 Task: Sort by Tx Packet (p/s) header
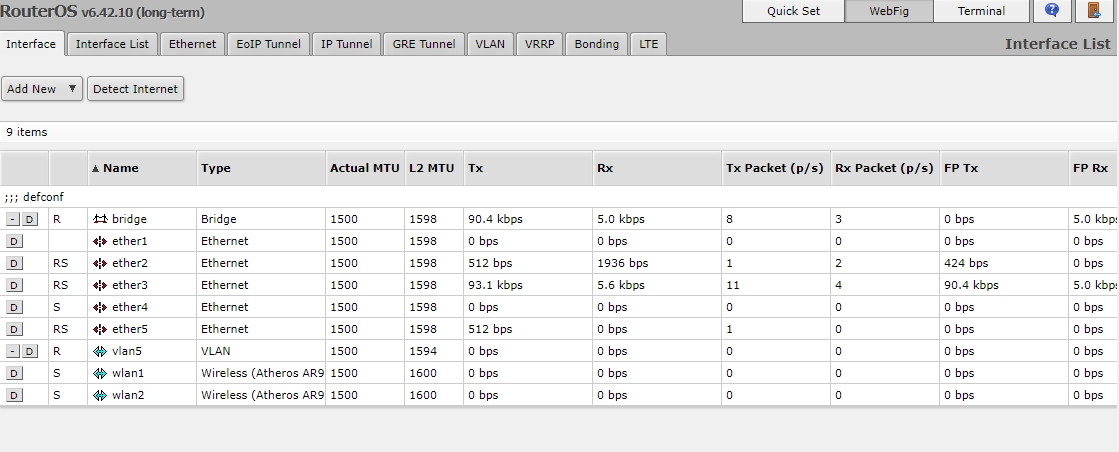tap(775, 169)
